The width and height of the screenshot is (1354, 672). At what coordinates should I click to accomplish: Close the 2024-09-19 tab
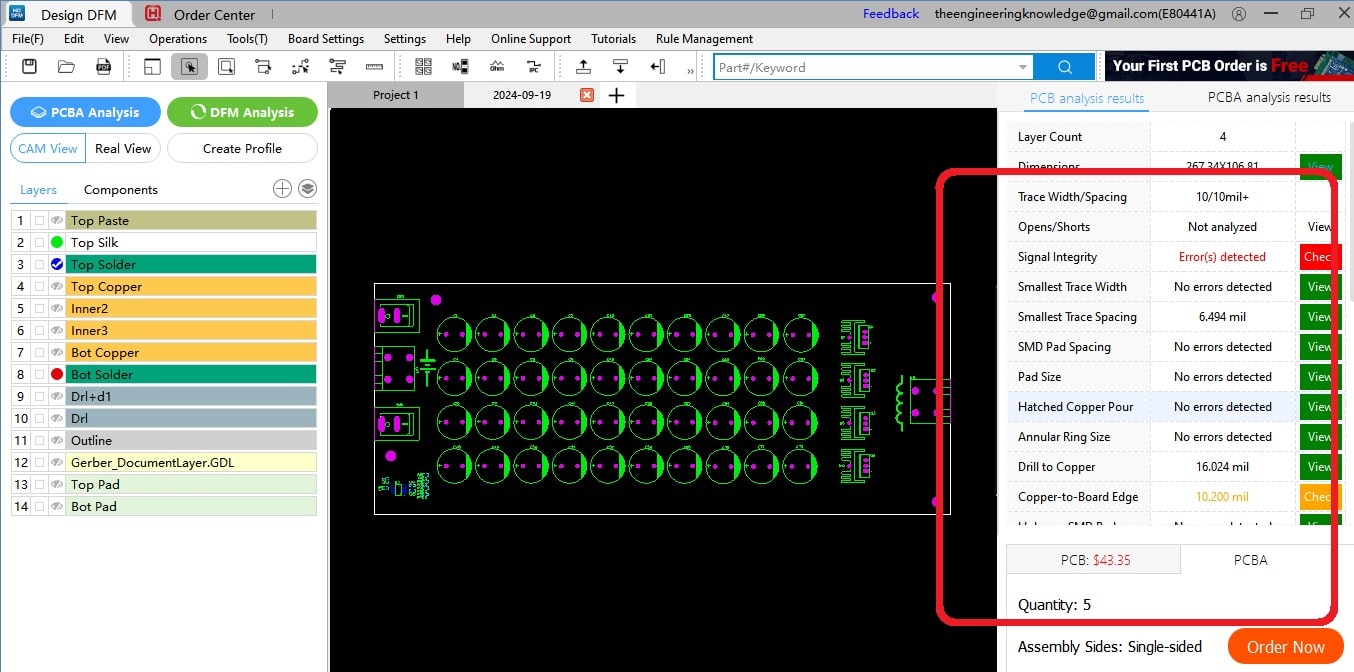pos(587,95)
